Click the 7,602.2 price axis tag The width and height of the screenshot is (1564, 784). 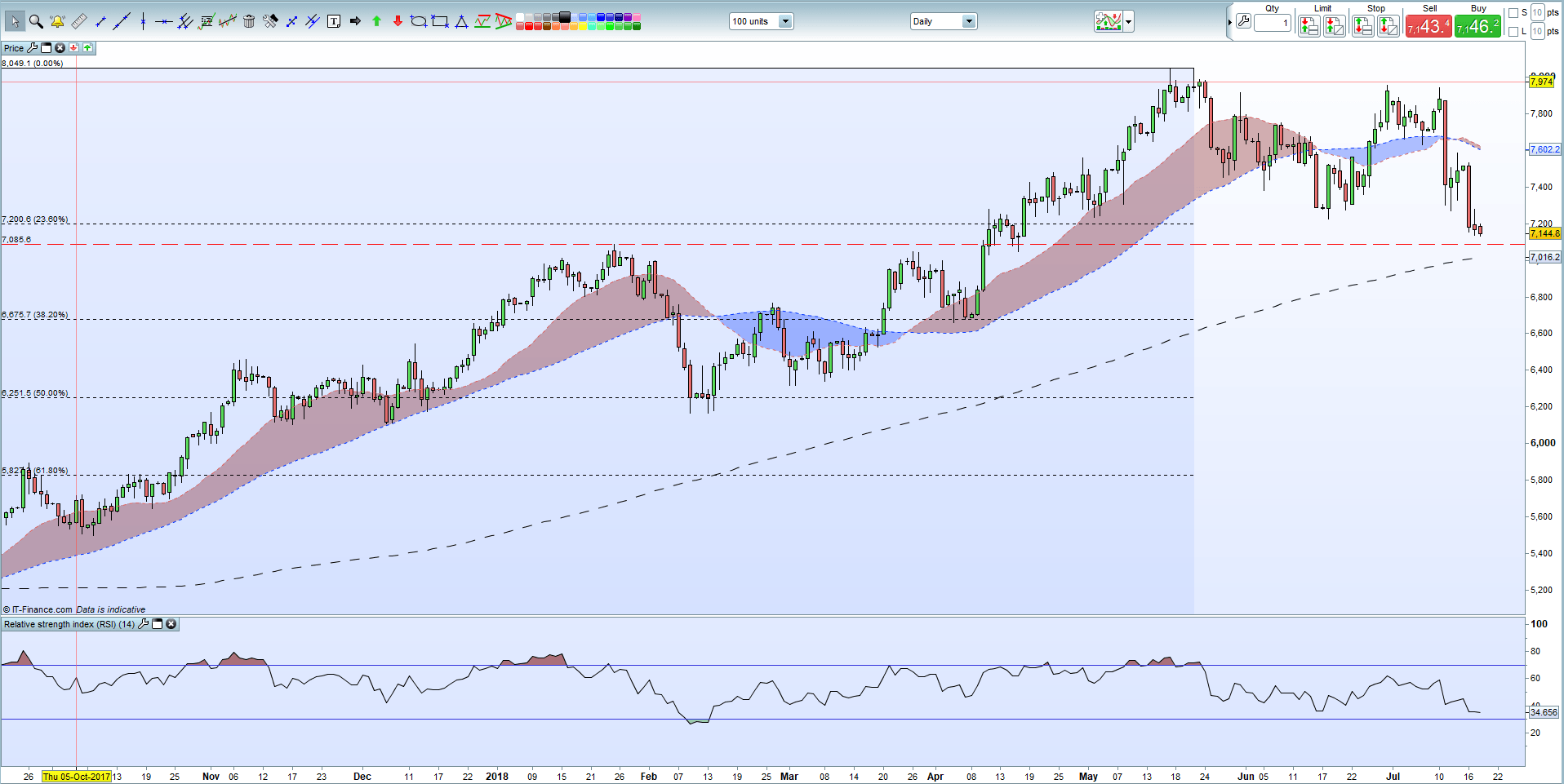point(1545,149)
